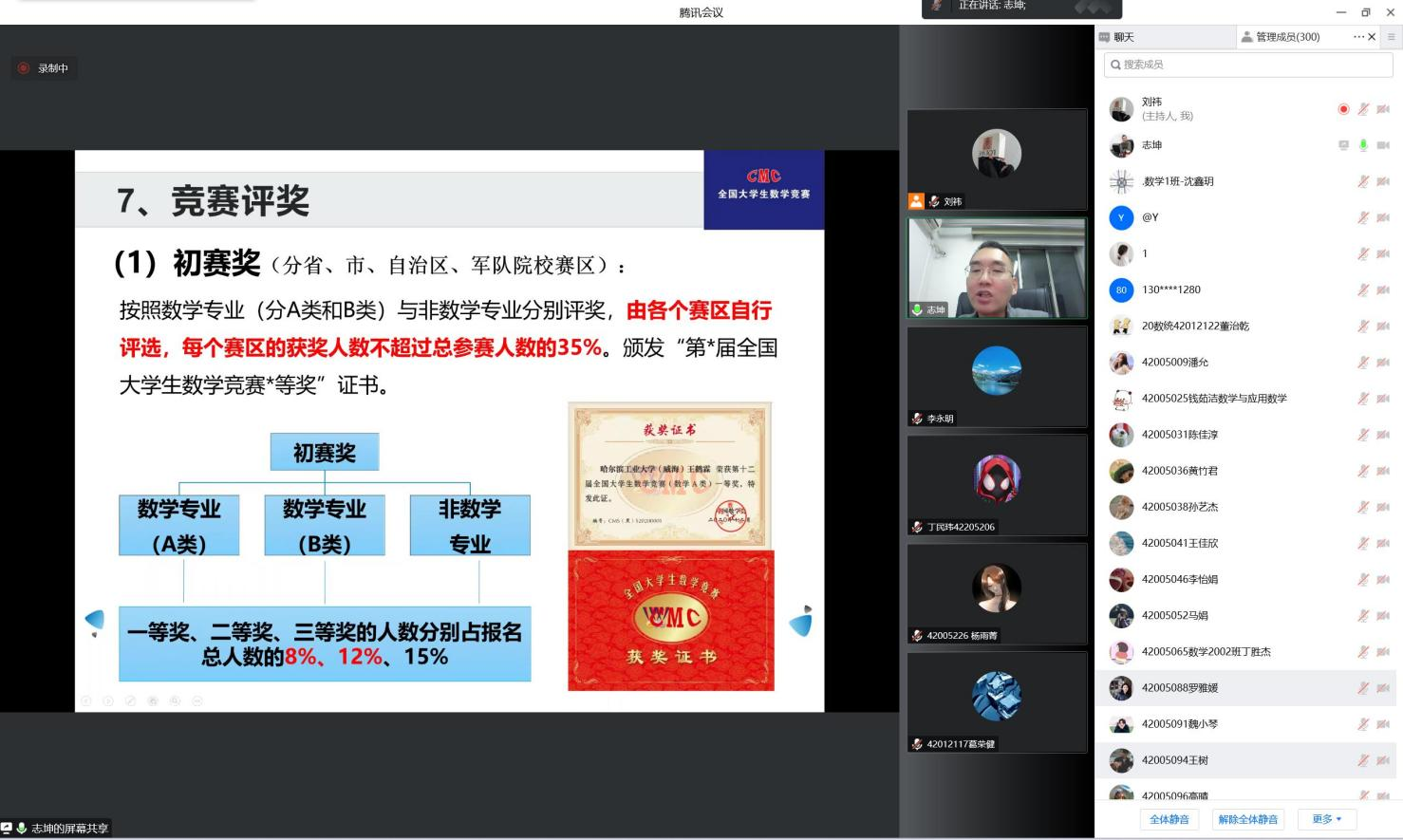Click the 解除全体静音 button

(x=1247, y=819)
